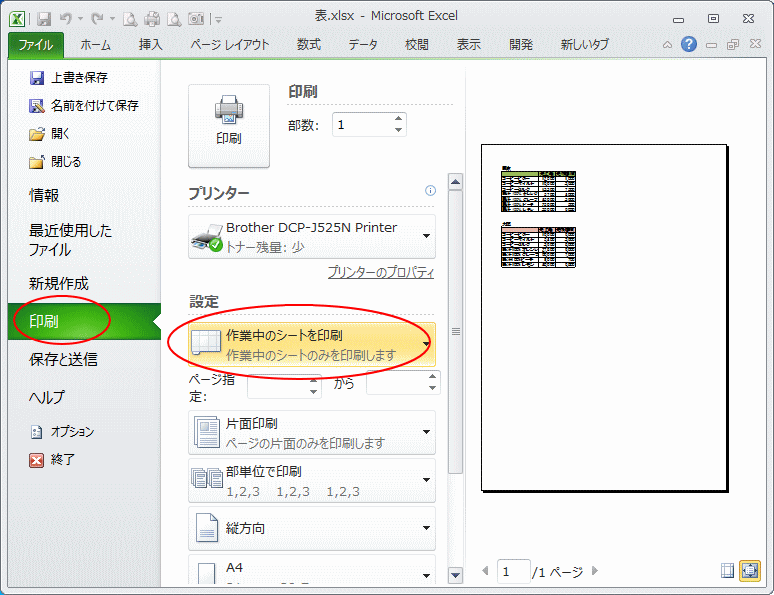774x595 pixels.
Task: Click the Excel application icon in the title bar
Action: click(x=17, y=19)
